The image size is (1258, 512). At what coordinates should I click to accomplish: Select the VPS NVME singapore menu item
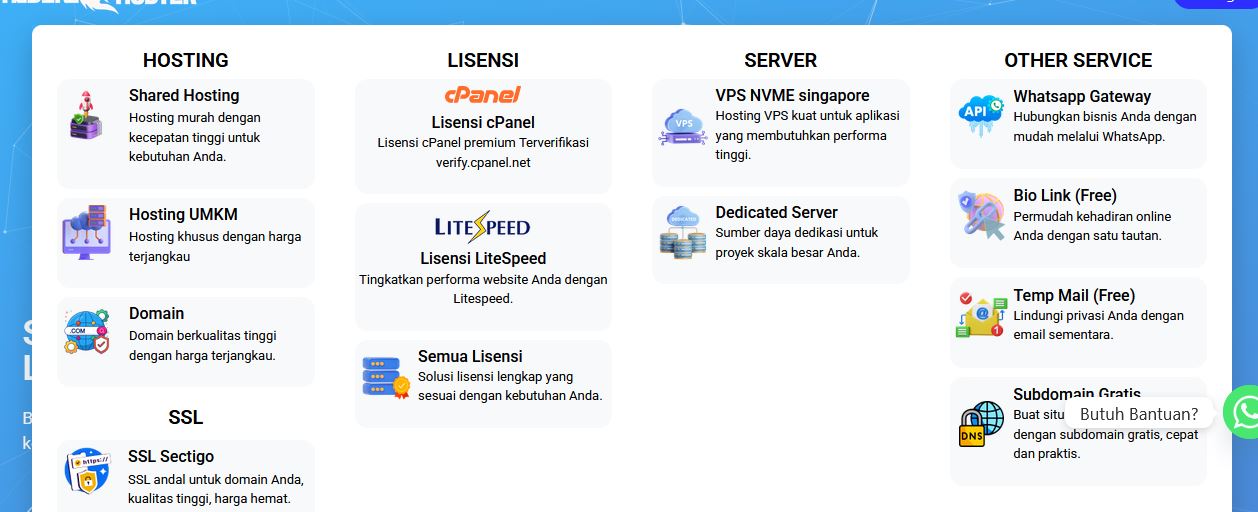pyautogui.click(x=792, y=95)
